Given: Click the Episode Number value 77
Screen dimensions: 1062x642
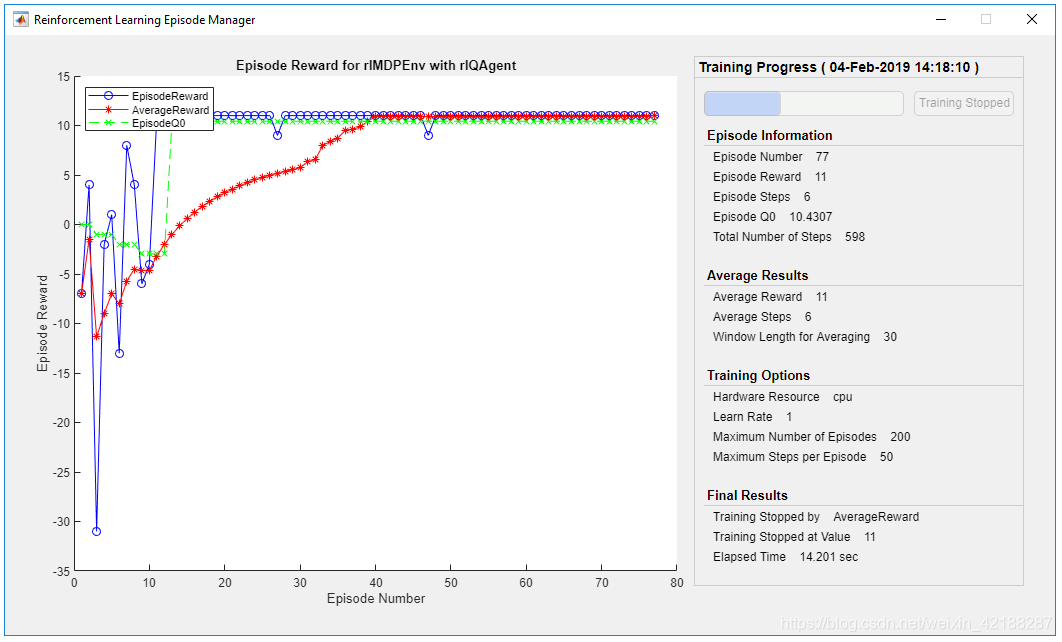Looking at the screenshot, I should [x=822, y=157].
